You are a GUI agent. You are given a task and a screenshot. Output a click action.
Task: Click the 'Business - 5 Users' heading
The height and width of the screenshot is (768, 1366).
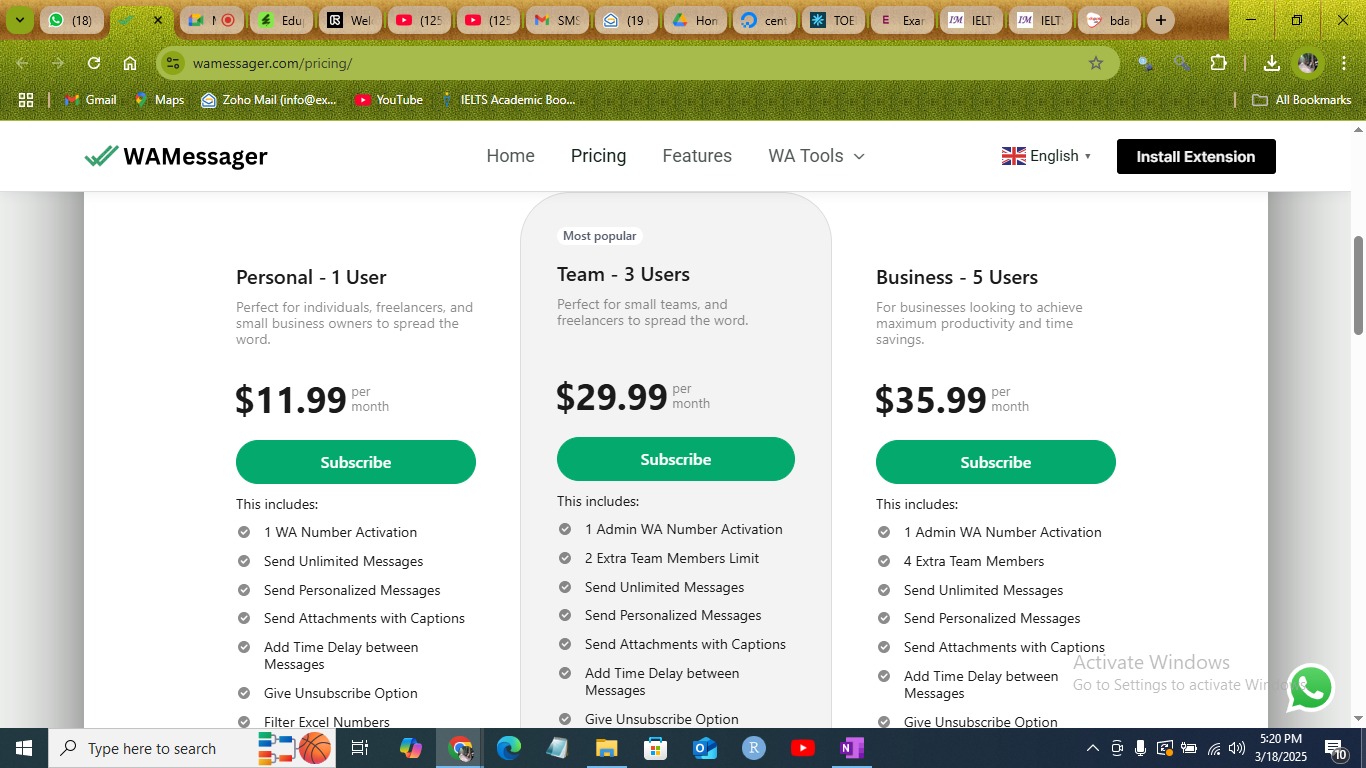coord(957,277)
